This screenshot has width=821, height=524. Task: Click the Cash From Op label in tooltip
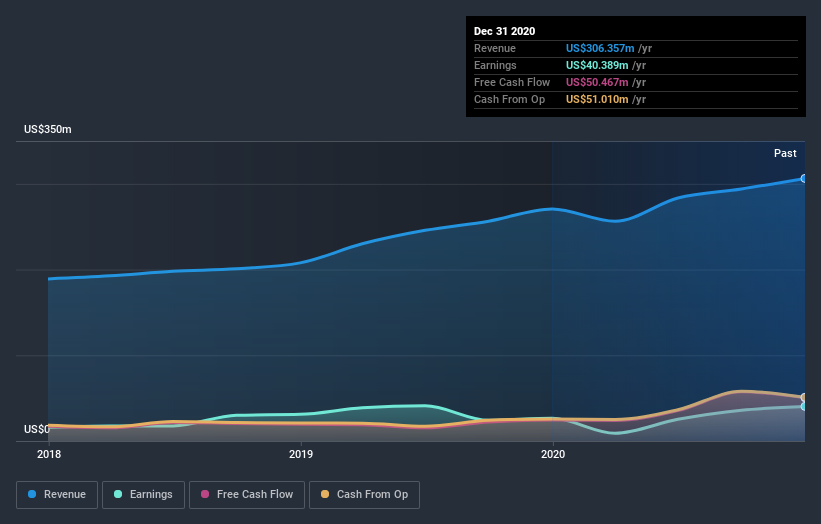click(x=509, y=99)
